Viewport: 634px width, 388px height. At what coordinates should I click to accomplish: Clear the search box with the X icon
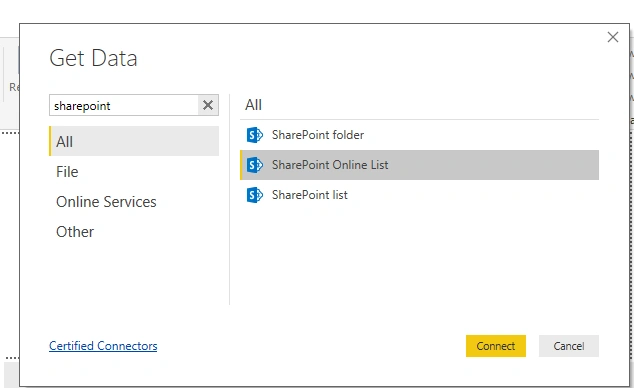pos(208,105)
